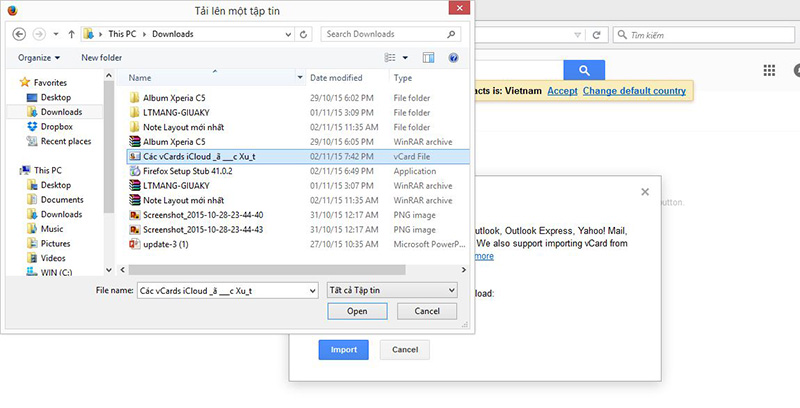Click the refresh icon next to address bar
The width and height of the screenshot is (800, 408).
[x=303, y=34]
